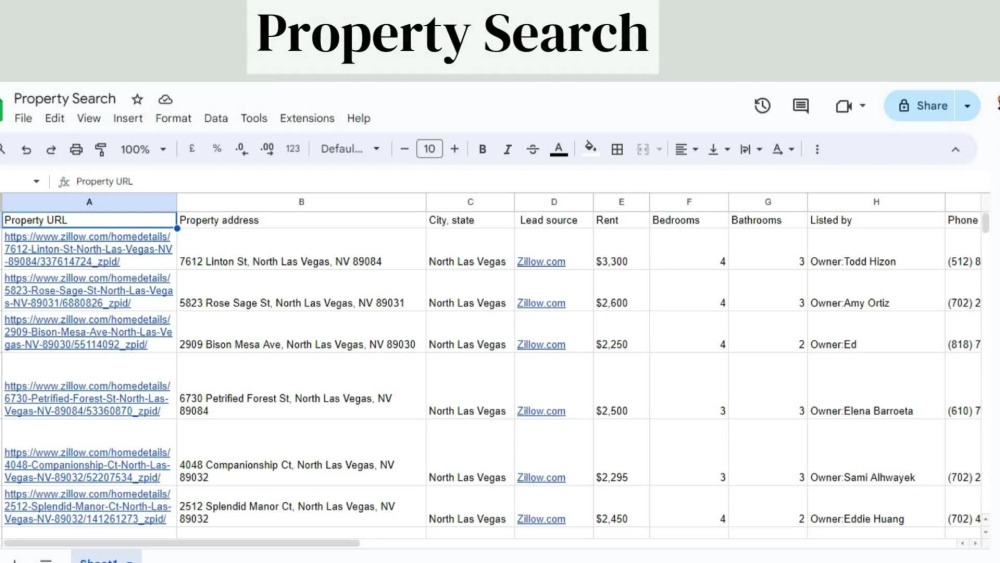1000x563 pixels.
Task: Toggle bold formatting
Action: 482,149
